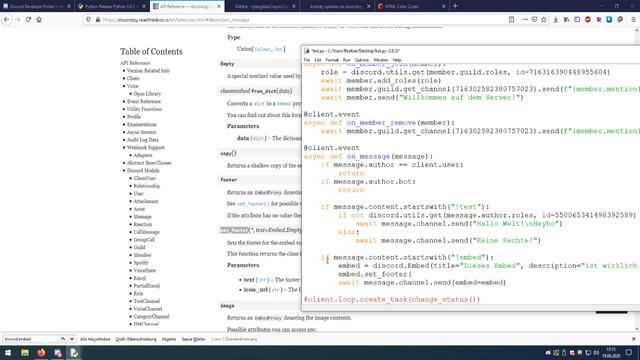Open TextChannel link in contents
Image resolution: width=640 pixels, height=360 pixels.
(147, 301)
